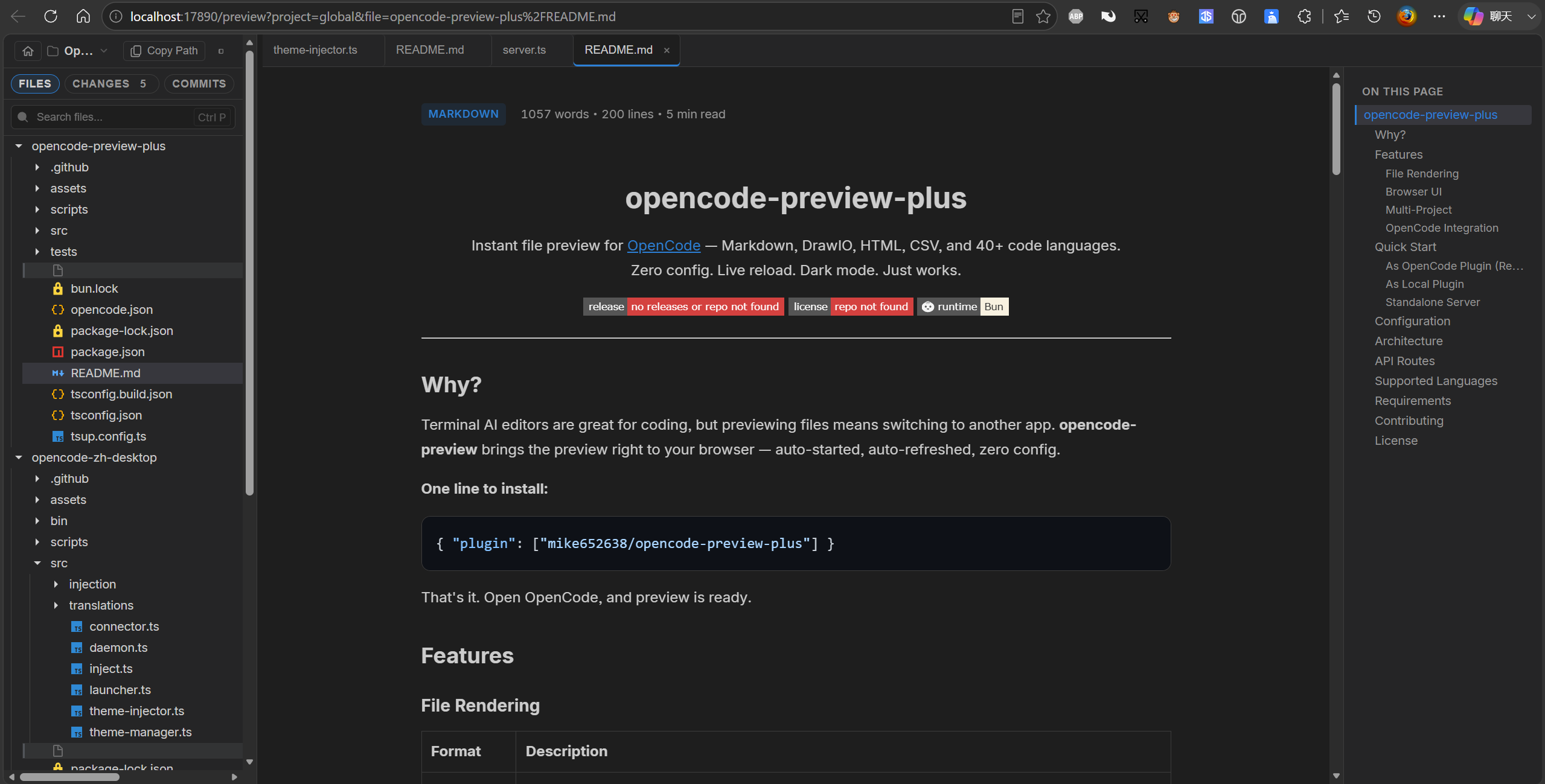Follow the OpenCode hyperlink

[x=664, y=246]
